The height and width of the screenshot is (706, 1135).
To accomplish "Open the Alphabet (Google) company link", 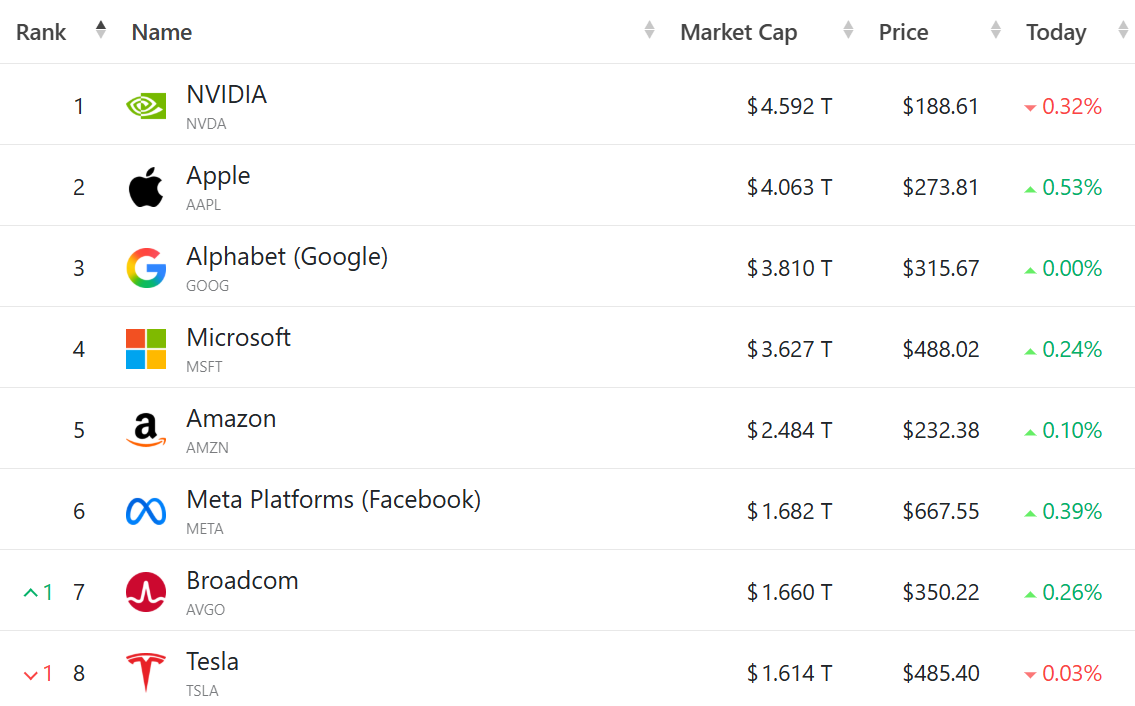I will click(x=287, y=256).
